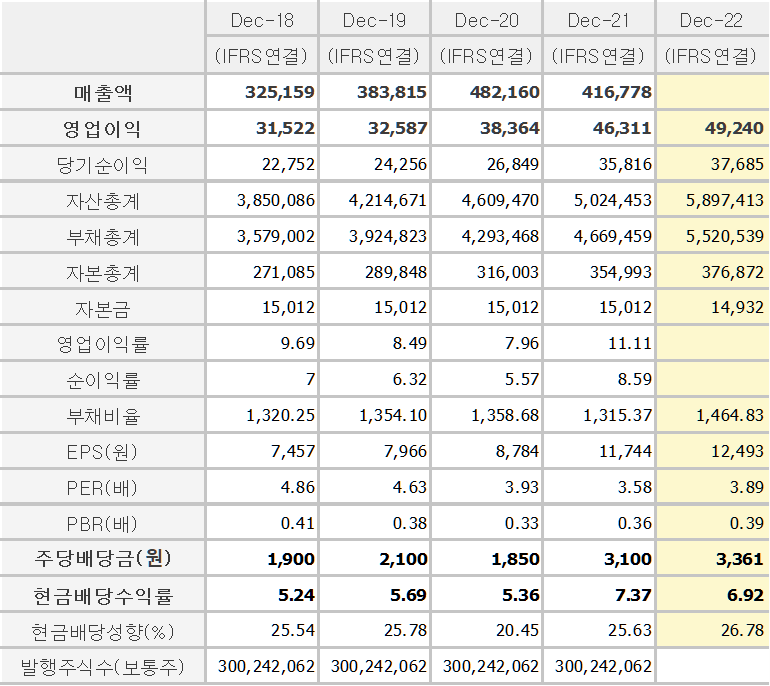Click the 발행주식수(보통주) row label
The height and width of the screenshot is (686, 770).
coord(103,667)
